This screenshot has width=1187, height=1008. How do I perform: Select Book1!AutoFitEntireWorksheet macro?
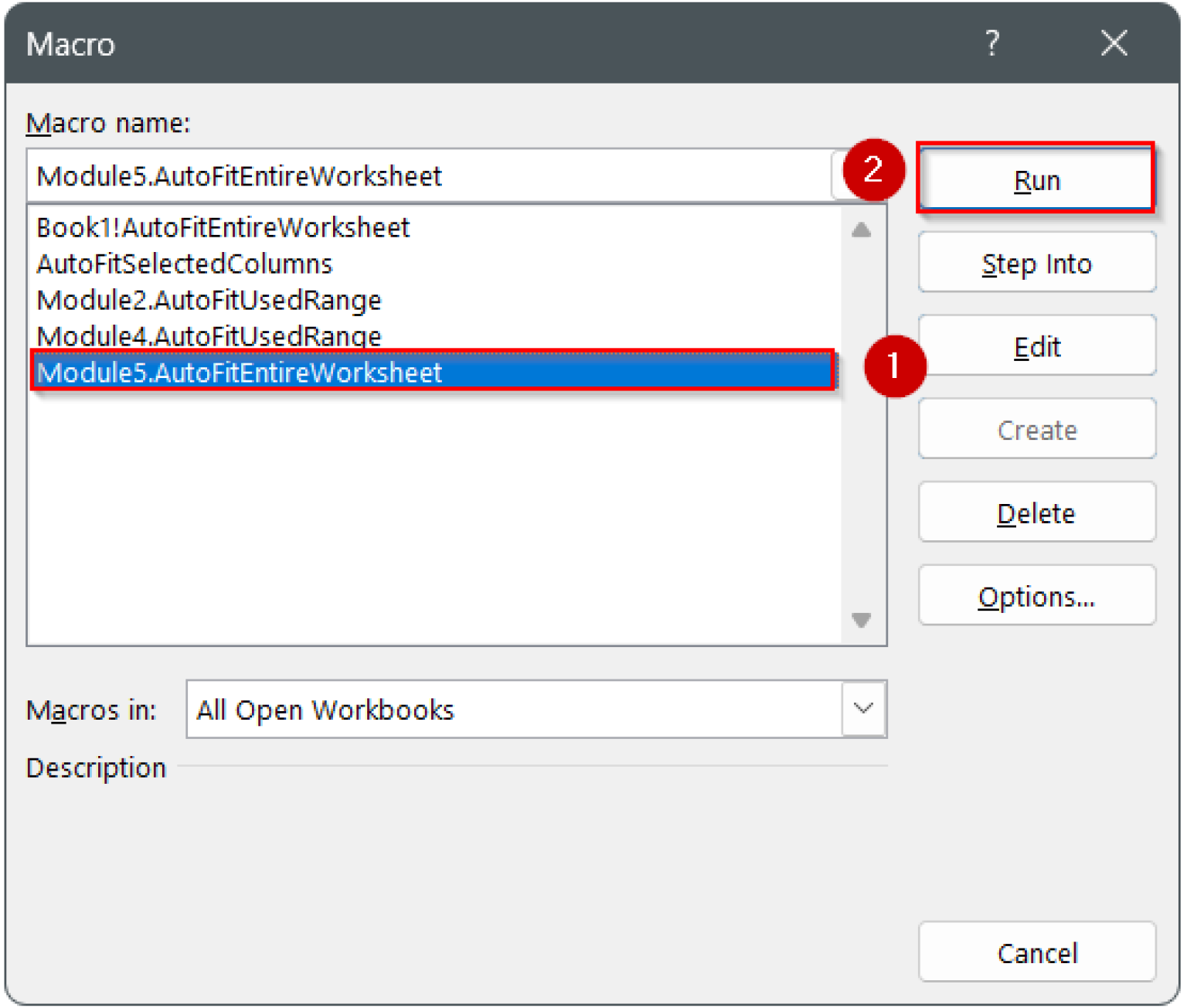(x=223, y=227)
